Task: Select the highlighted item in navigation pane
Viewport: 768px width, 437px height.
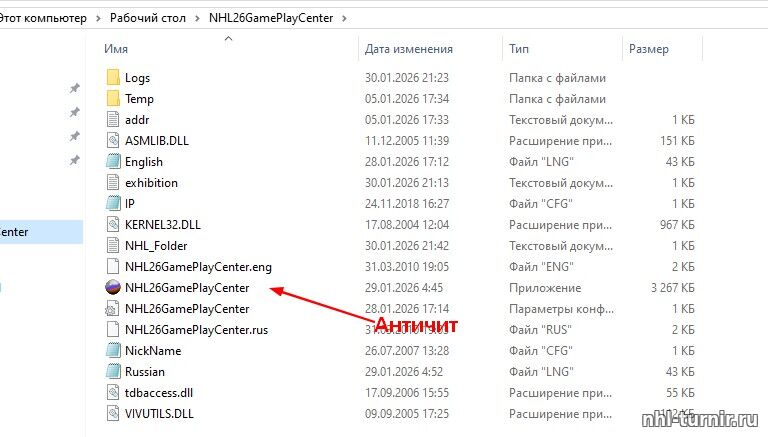Action: click(x=30, y=232)
